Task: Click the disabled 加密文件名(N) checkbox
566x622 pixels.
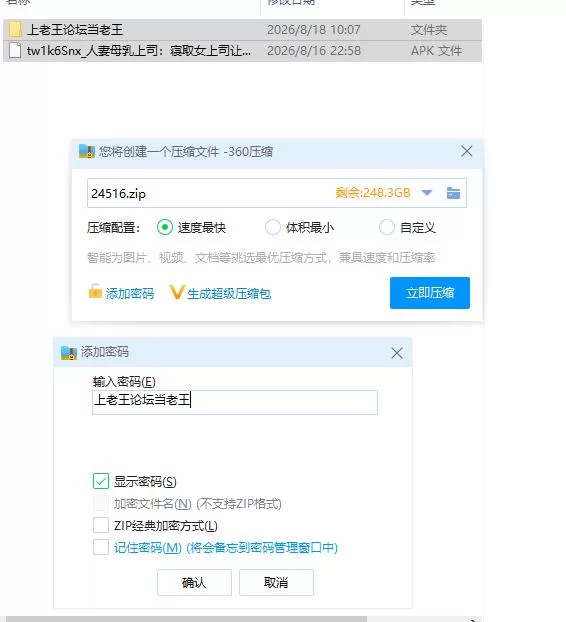Action: click(x=101, y=503)
